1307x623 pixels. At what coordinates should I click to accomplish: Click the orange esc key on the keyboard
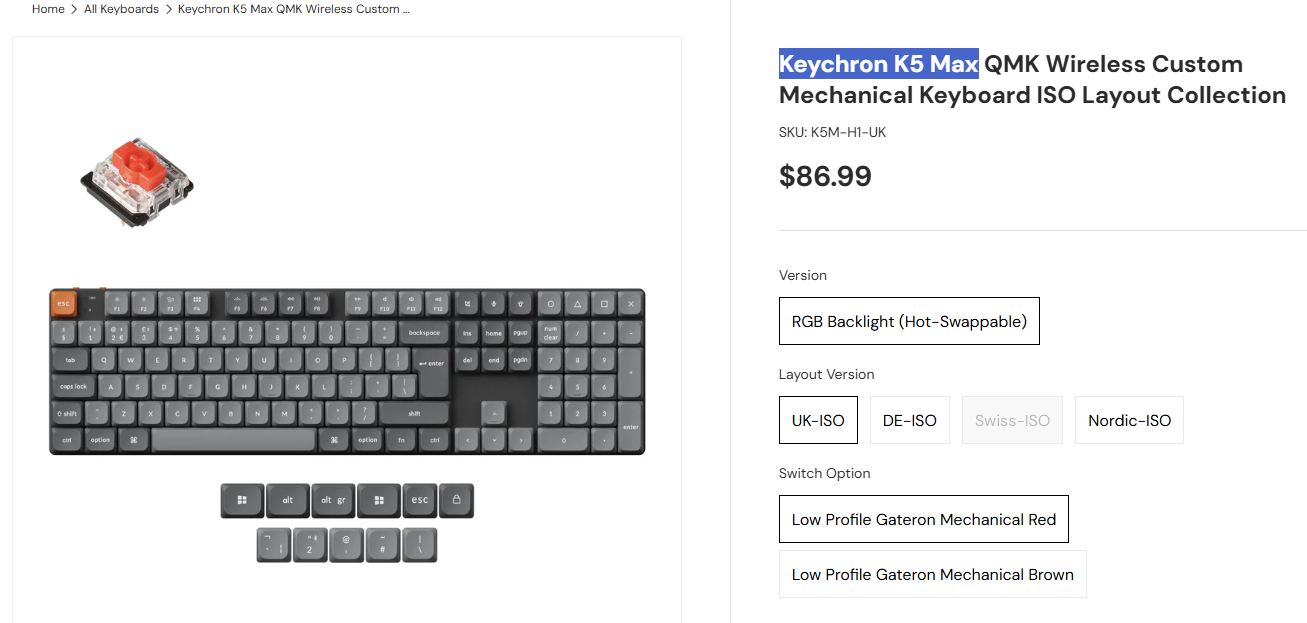[64, 303]
